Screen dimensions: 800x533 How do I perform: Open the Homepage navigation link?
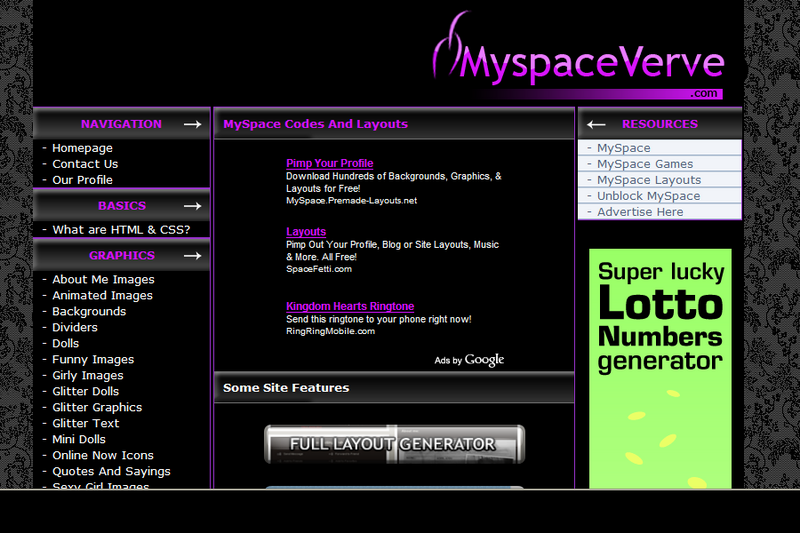coord(82,148)
